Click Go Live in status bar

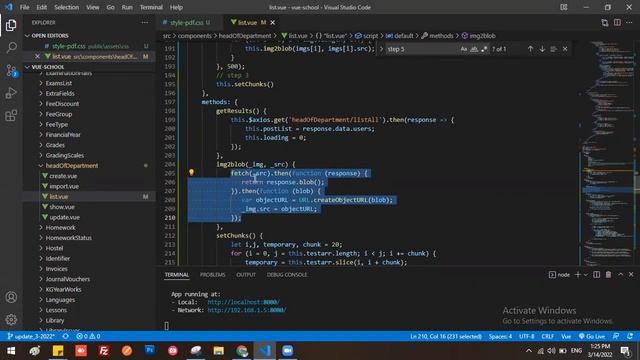pos(592,336)
